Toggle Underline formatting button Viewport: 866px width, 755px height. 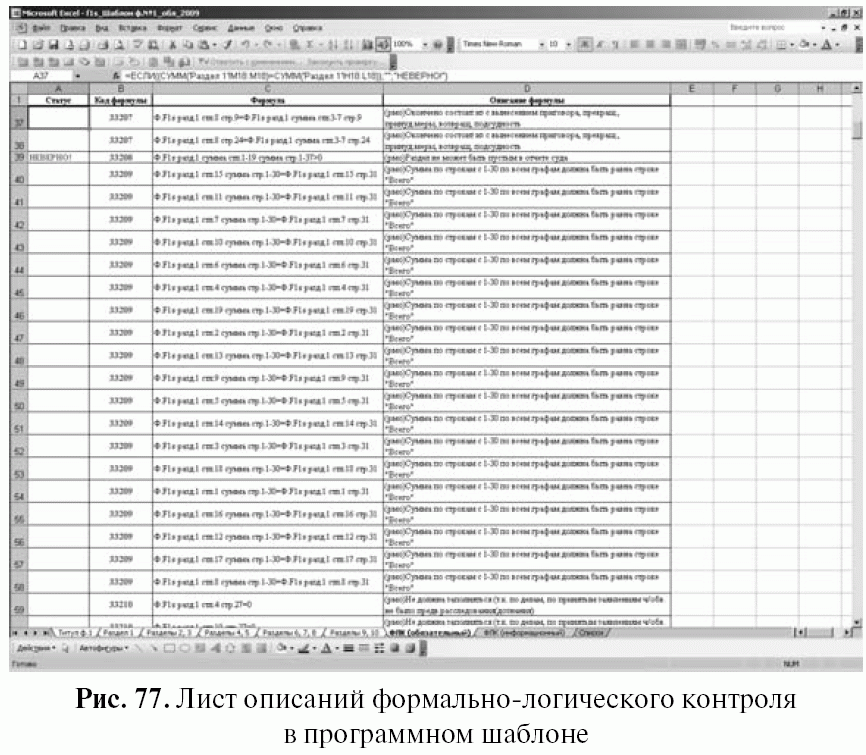[x=616, y=45]
